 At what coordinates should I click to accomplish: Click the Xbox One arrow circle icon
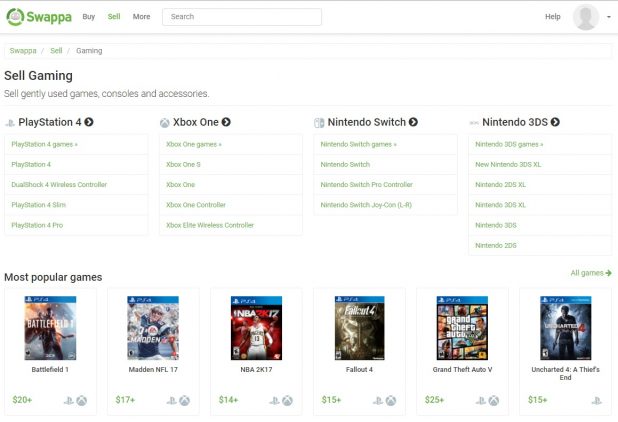pos(226,122)
